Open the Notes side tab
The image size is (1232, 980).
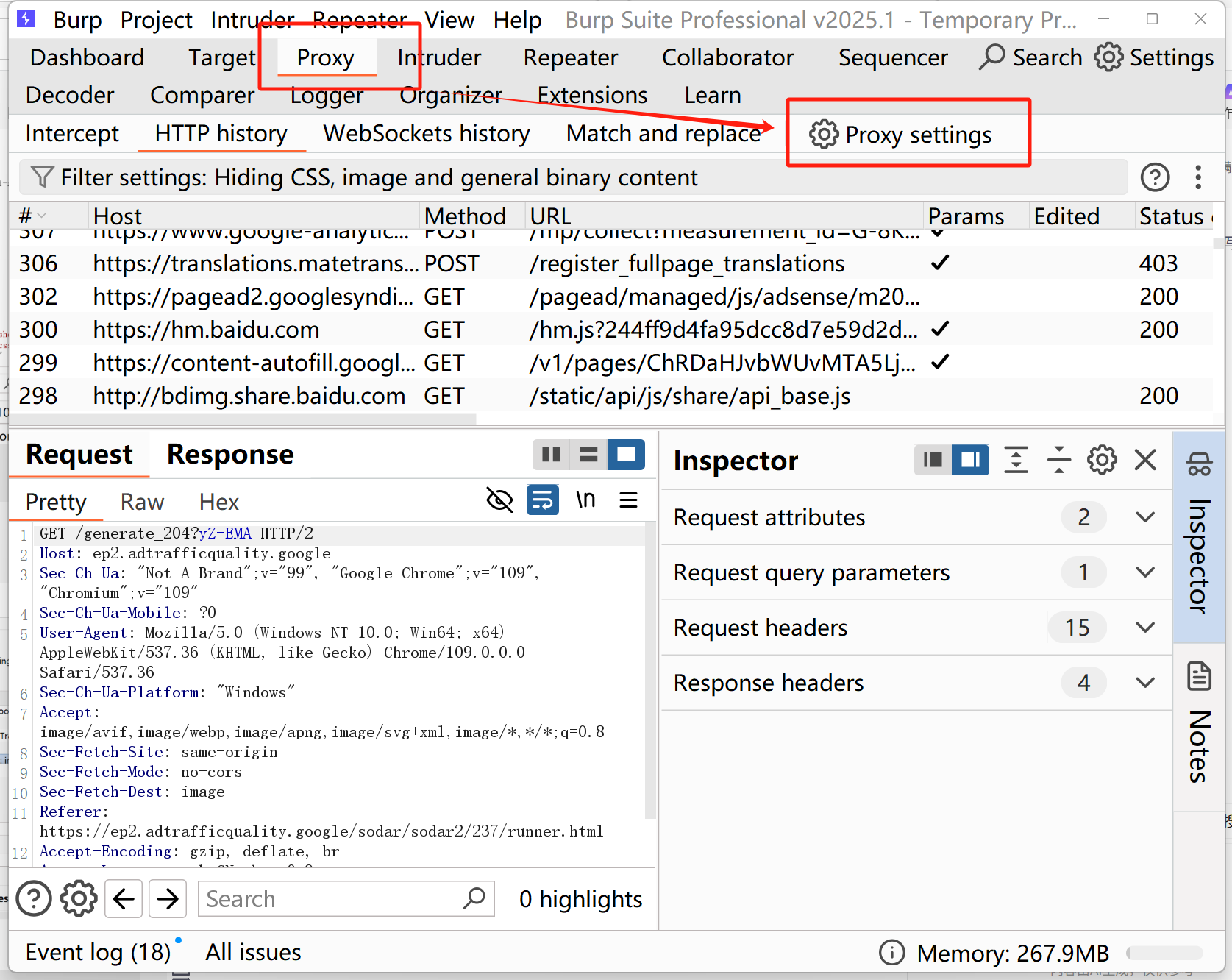(x=1199, y=728)
